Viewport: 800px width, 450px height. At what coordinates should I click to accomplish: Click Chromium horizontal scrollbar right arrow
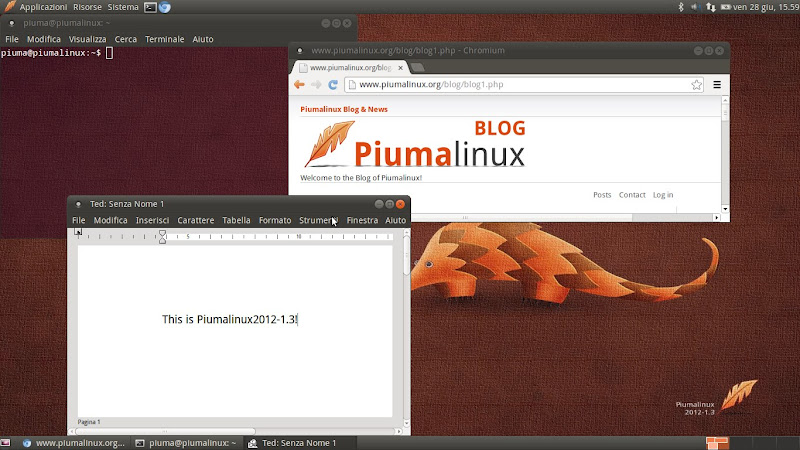[x=717, y=218]
